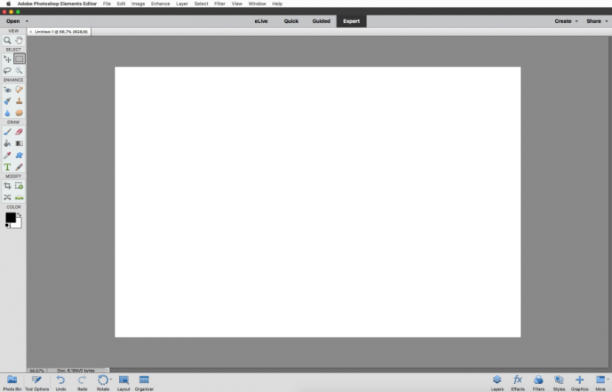Switch to the Guided mode tab
This screenshot has width=612, height=392.
tap(321, 21)
